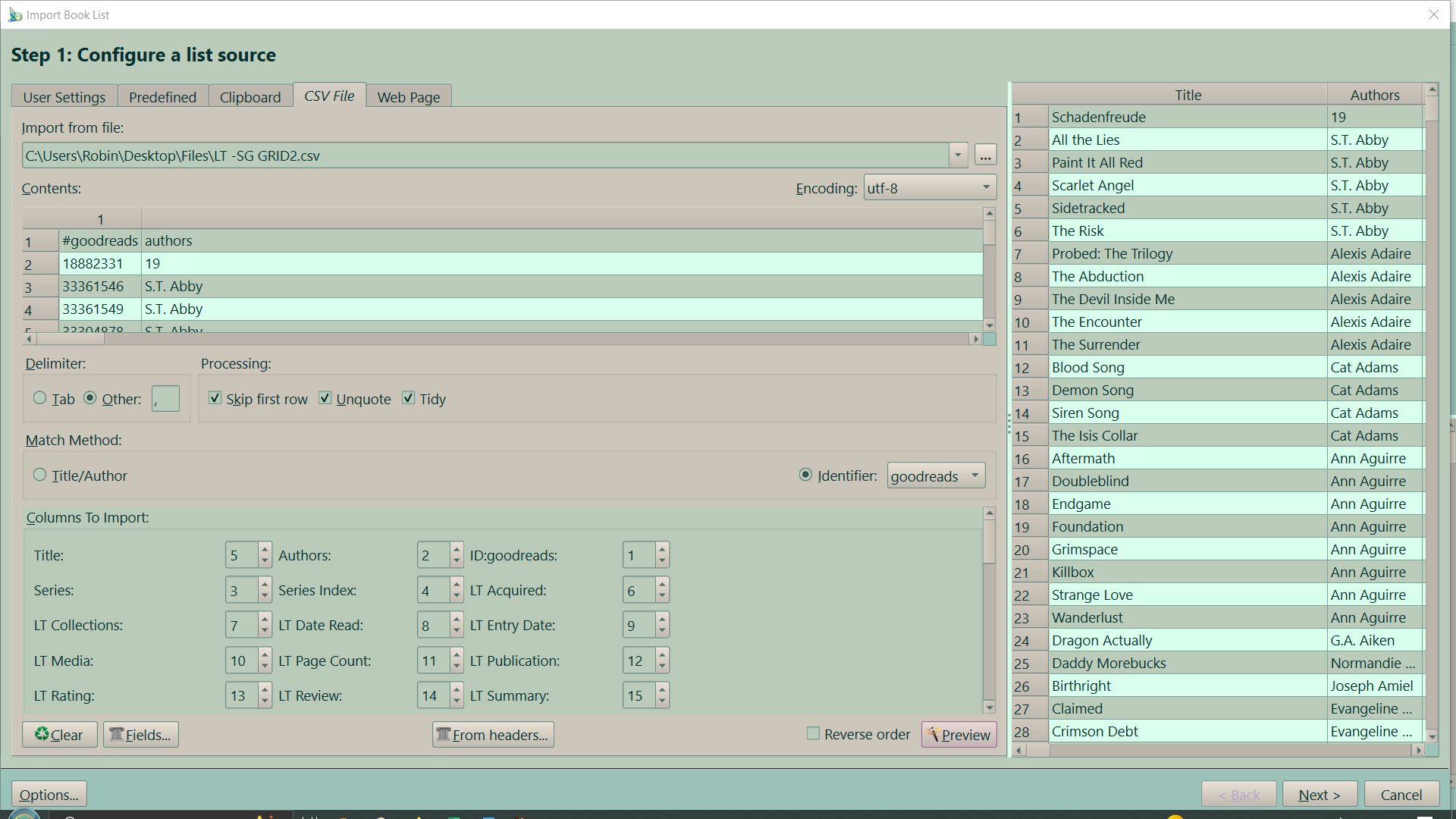The width and height of the screenshot is (1456, 819).
Task: Click the Other delimiter input field
Action: 165,399
